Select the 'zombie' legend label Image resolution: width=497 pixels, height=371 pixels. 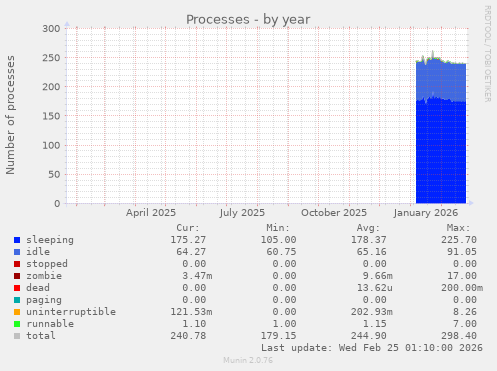coord(44,276)
